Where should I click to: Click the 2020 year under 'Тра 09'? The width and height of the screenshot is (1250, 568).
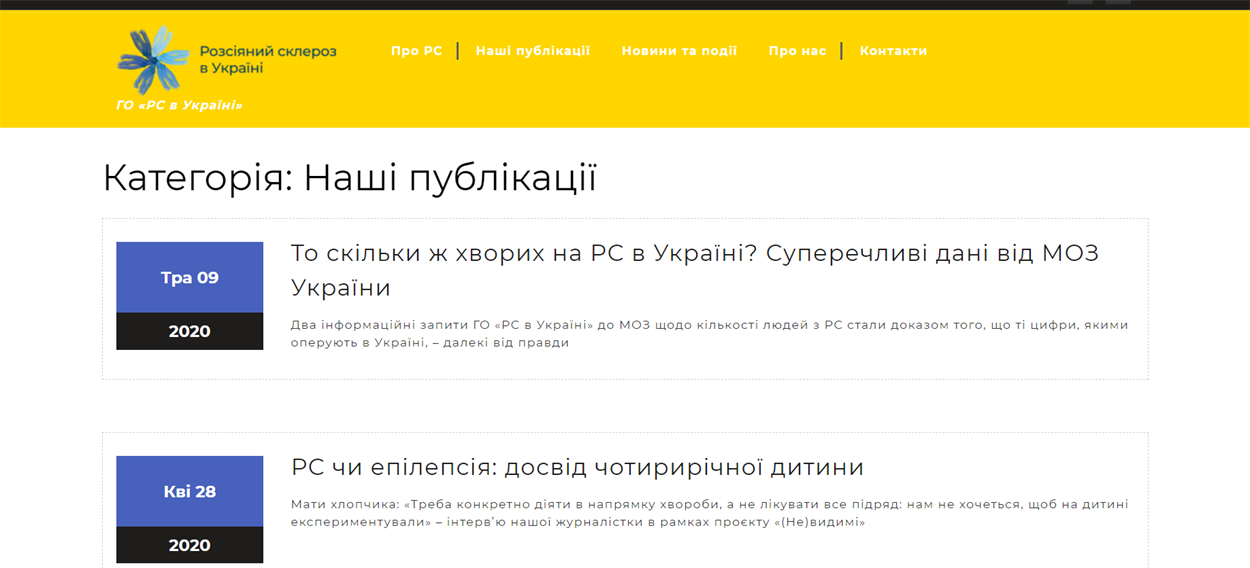coord(190,331)
